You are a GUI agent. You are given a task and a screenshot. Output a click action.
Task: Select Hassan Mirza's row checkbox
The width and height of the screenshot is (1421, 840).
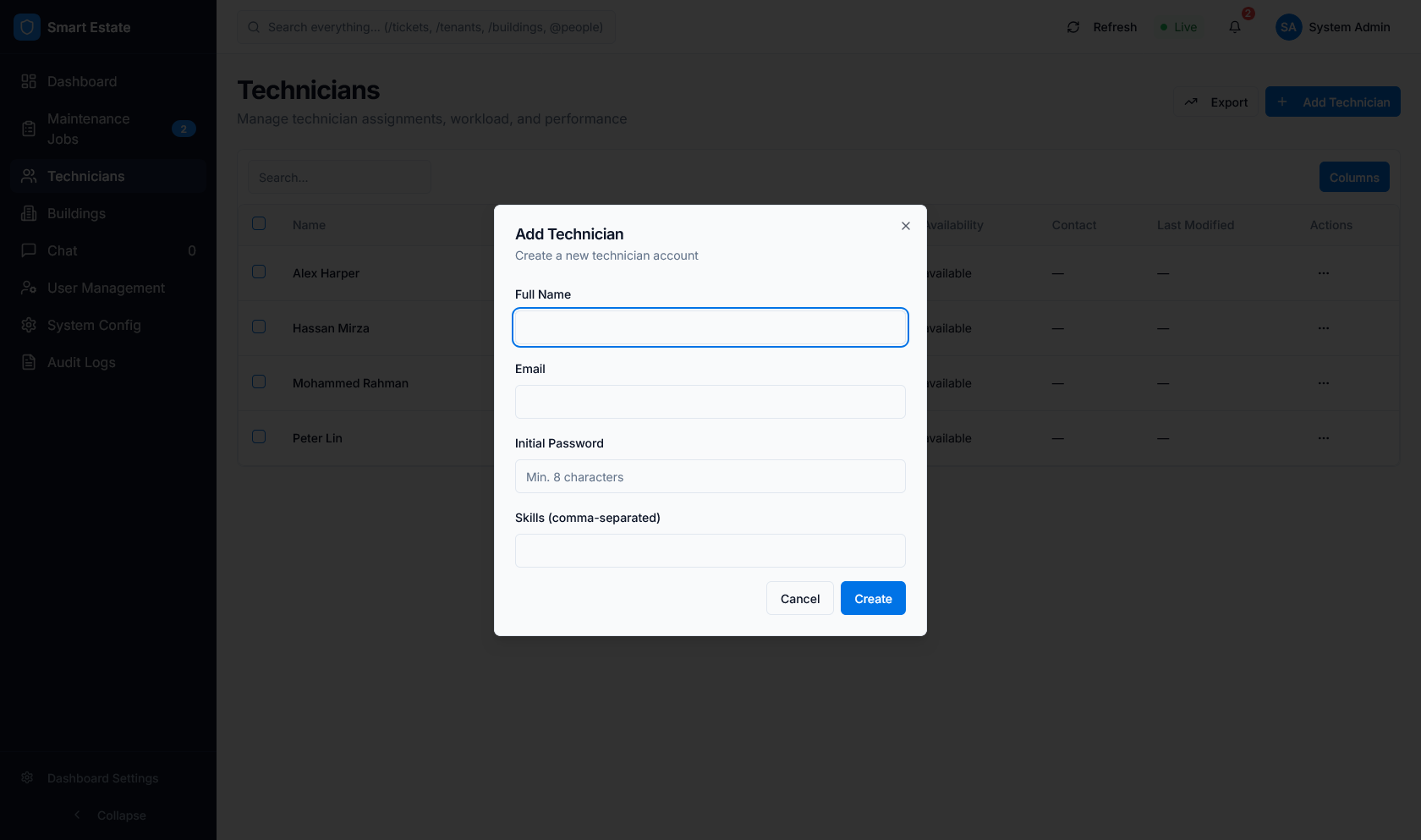pyautogui.click(x=259, y=327)
